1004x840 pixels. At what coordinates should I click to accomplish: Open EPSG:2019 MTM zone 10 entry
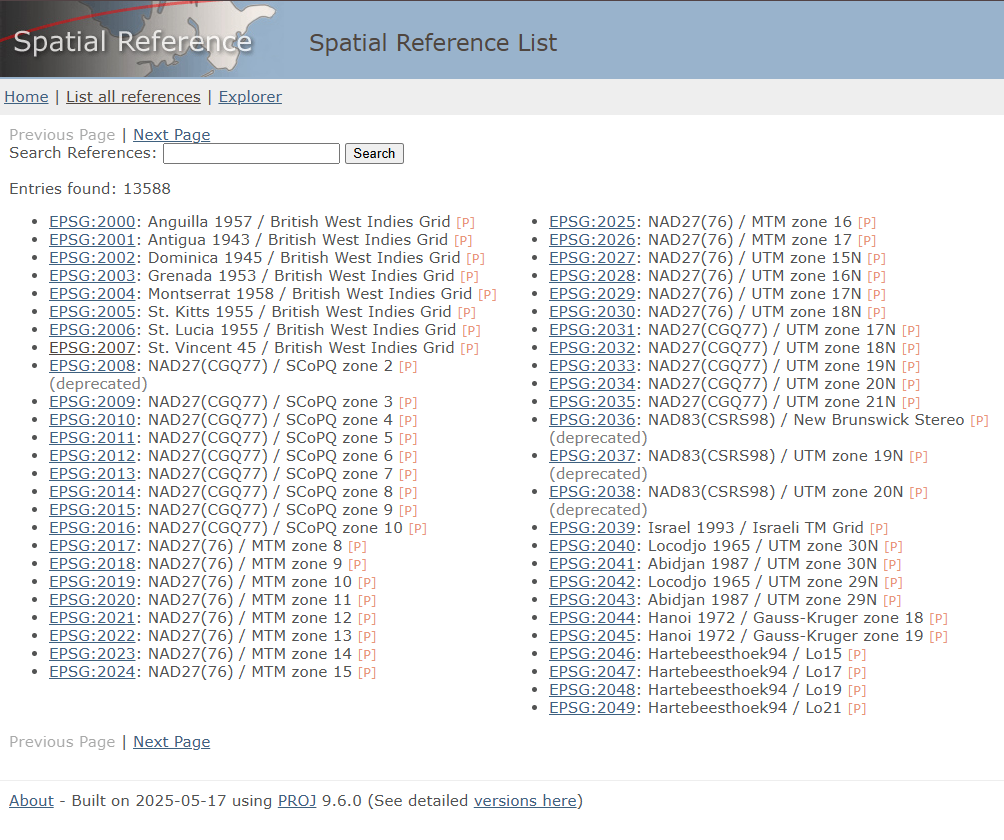coord(92,582)
